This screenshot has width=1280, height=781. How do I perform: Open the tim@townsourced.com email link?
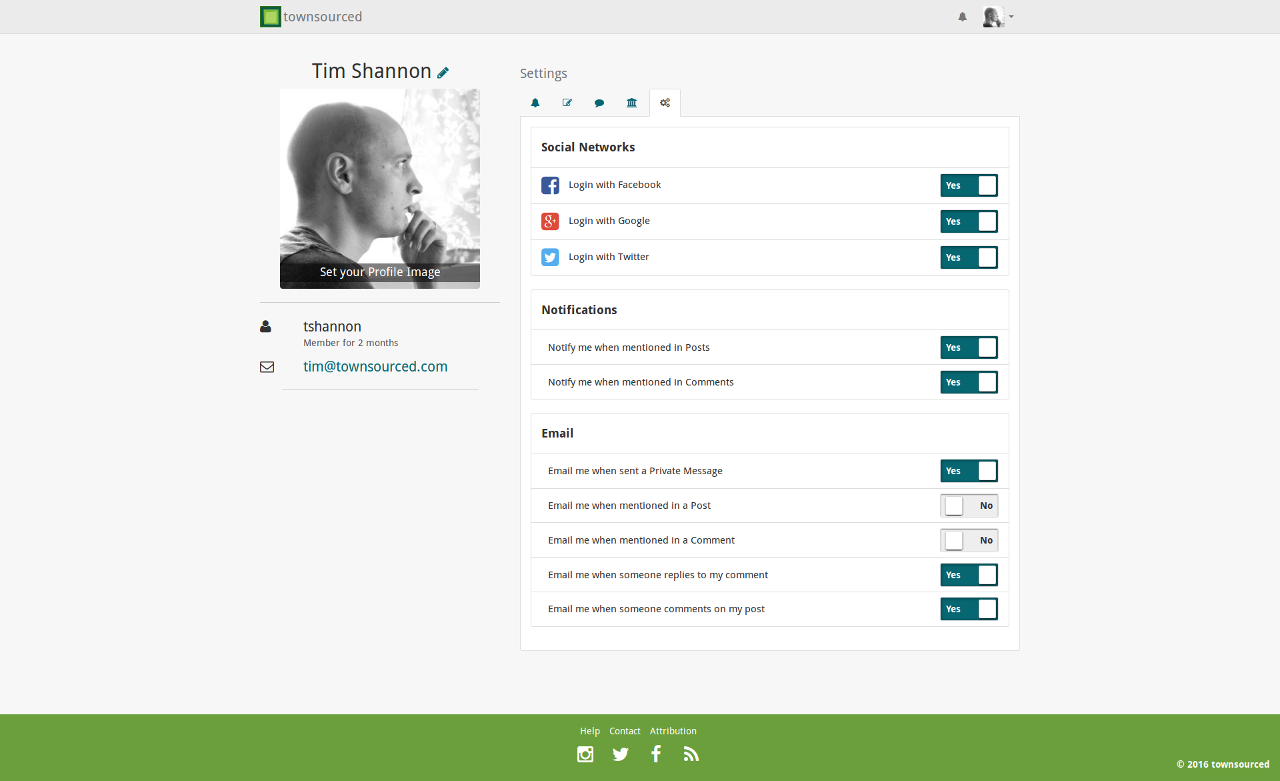(x=376, y=367)
